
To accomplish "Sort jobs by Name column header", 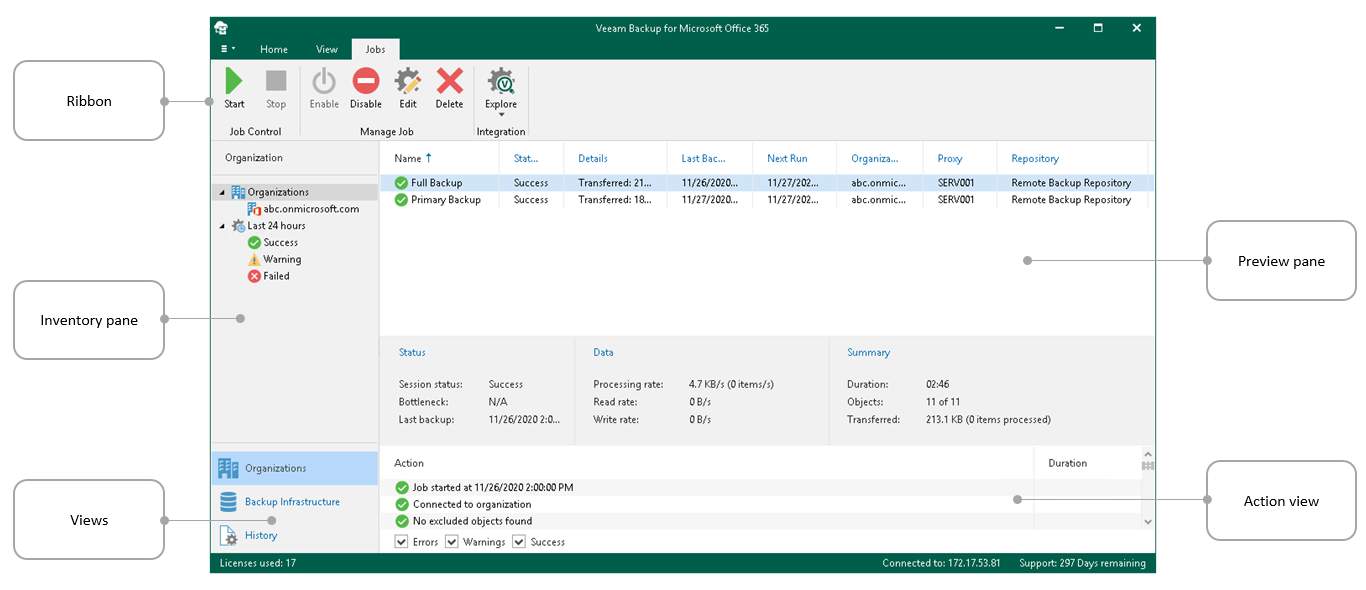I will coord(408,158).
